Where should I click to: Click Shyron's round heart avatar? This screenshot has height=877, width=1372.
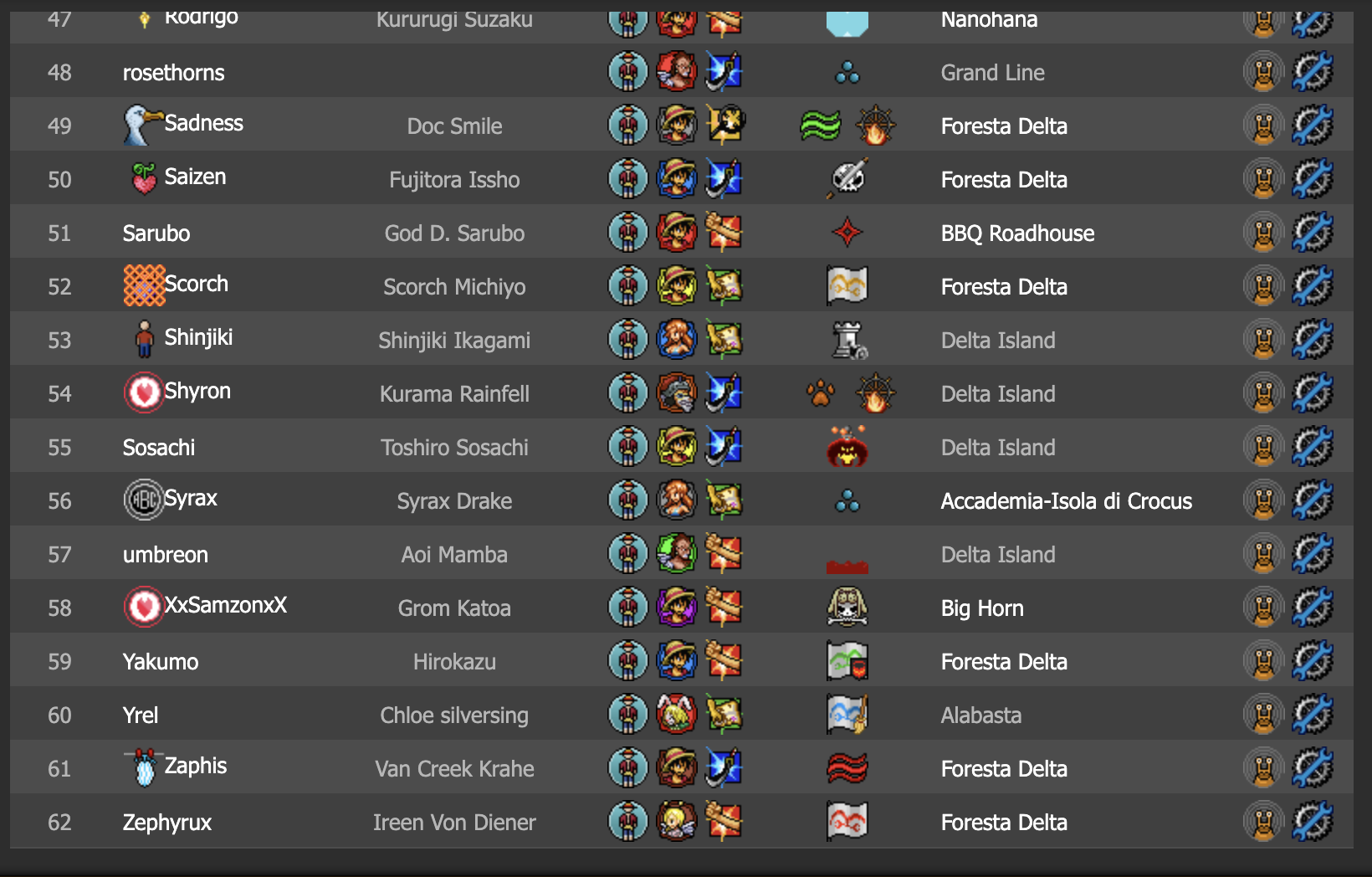point(143,392)
